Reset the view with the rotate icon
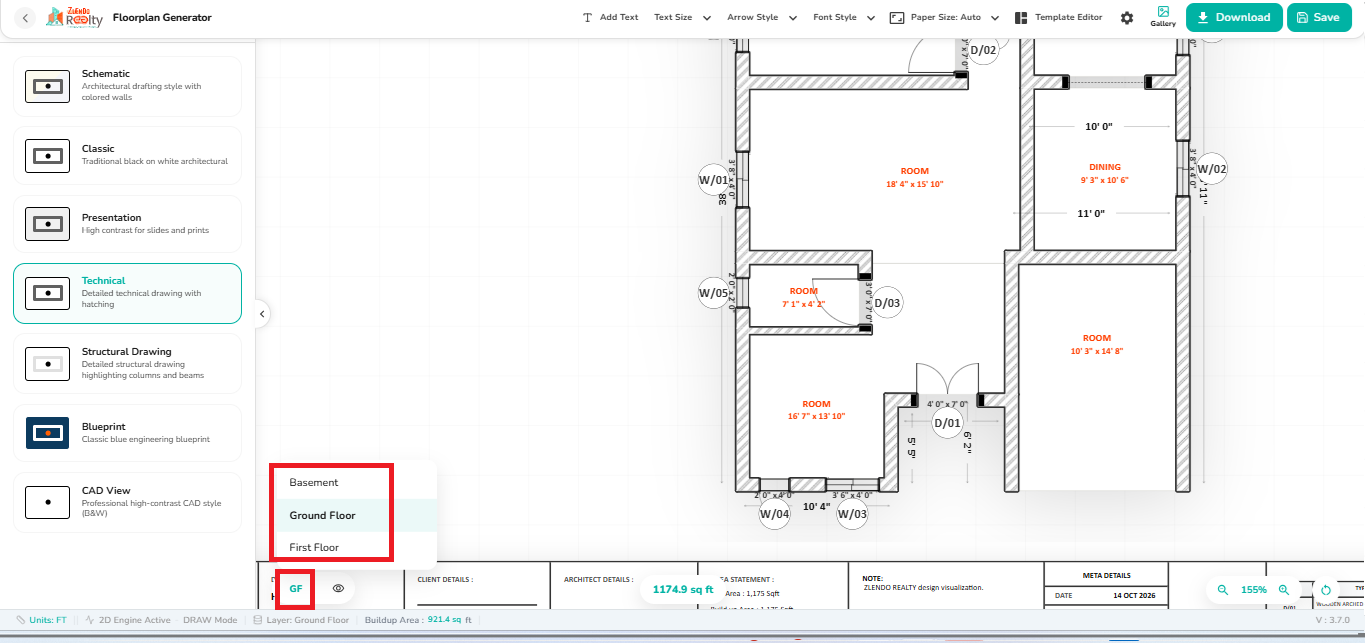 point(1326,590)
